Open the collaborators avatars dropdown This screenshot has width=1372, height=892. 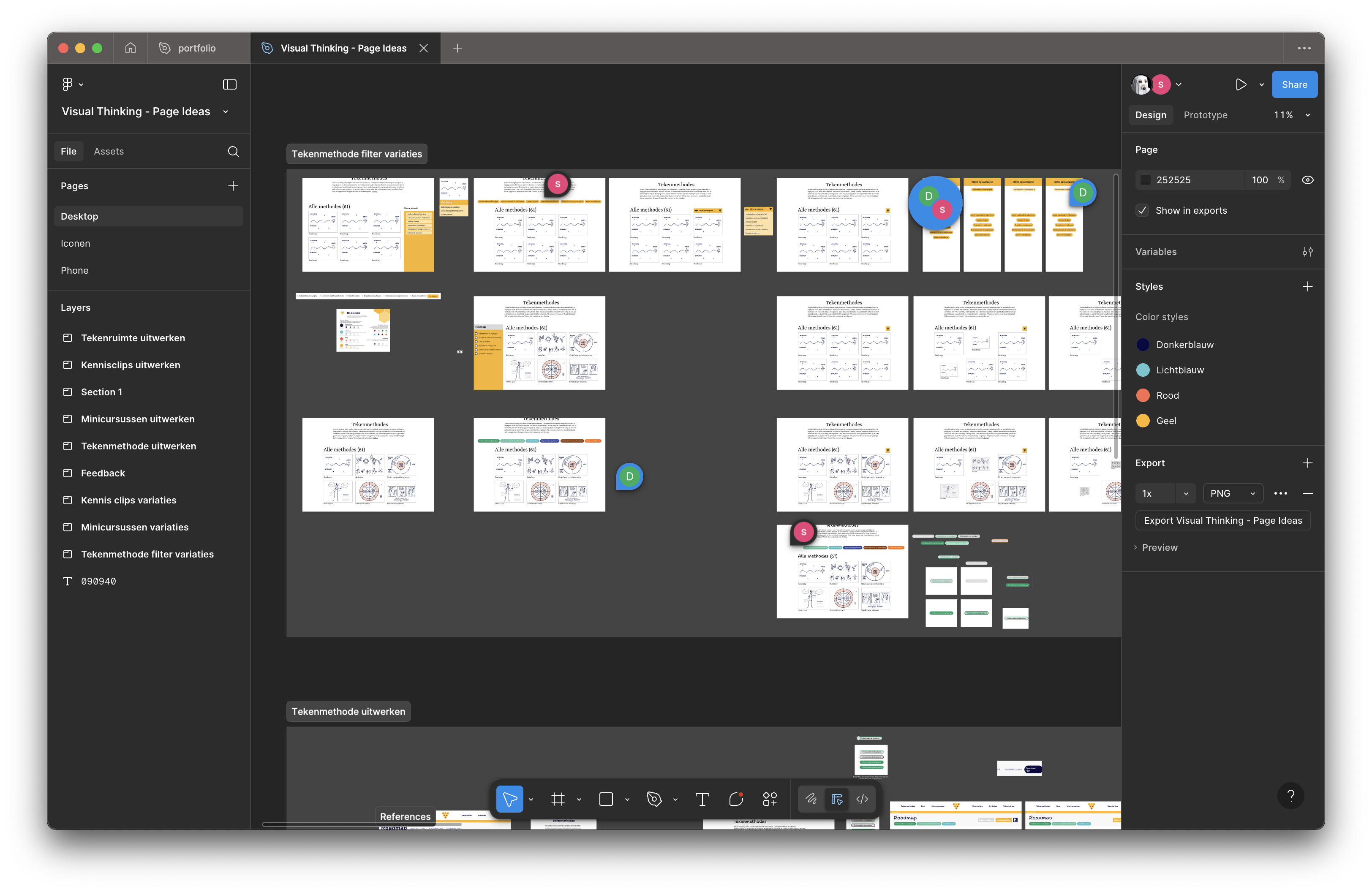pyautogui.click(x=1178, y=85)
